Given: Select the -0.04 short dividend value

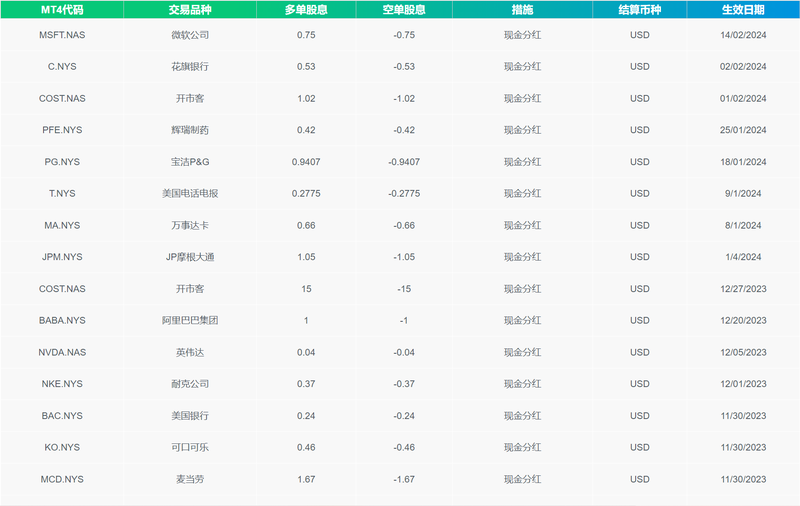Looking at the screenshot, I should coord(404,352).
